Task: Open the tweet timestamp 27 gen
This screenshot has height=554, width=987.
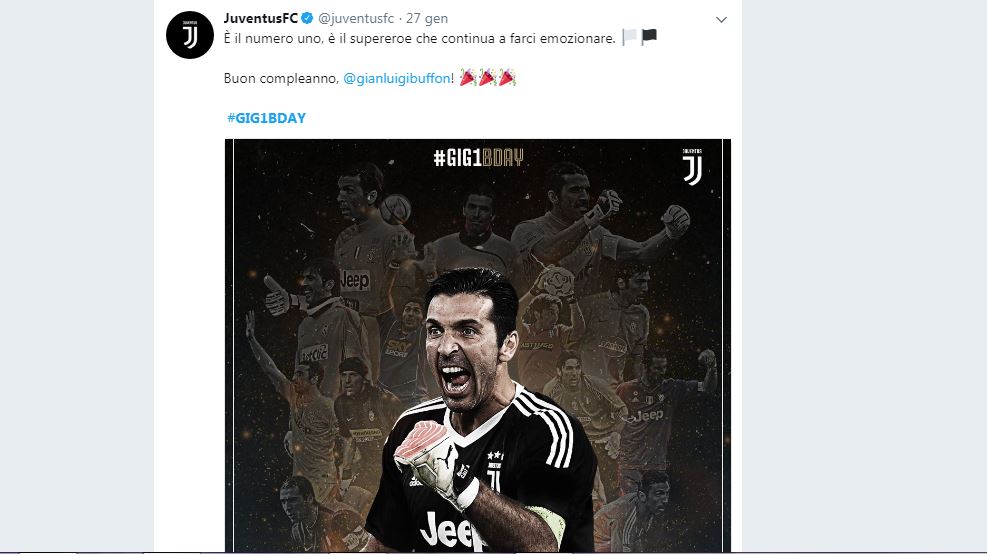Action: (x=427, y=18)
